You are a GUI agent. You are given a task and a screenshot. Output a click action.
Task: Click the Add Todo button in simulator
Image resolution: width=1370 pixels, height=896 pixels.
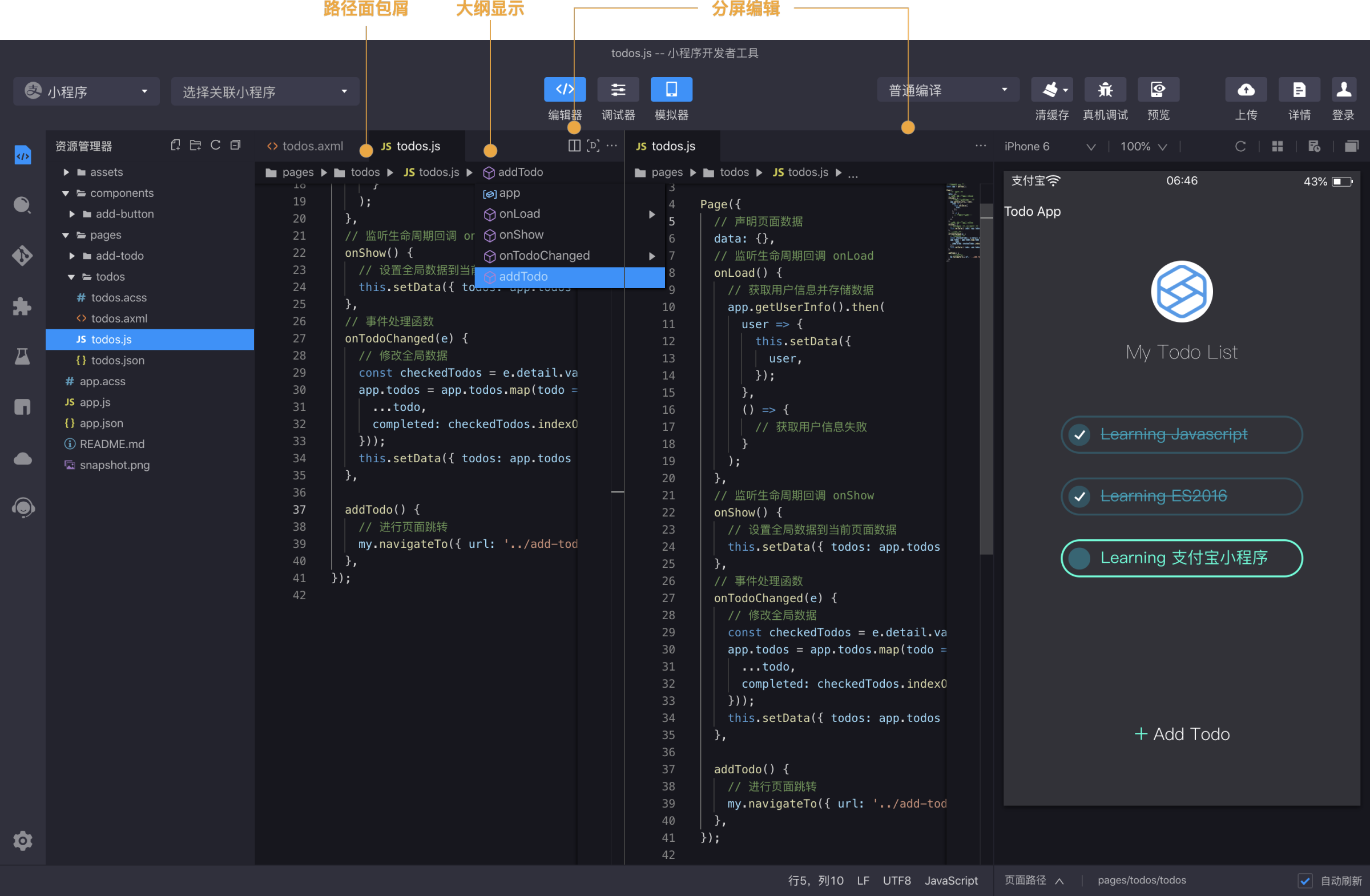(x=1181, y=734)
